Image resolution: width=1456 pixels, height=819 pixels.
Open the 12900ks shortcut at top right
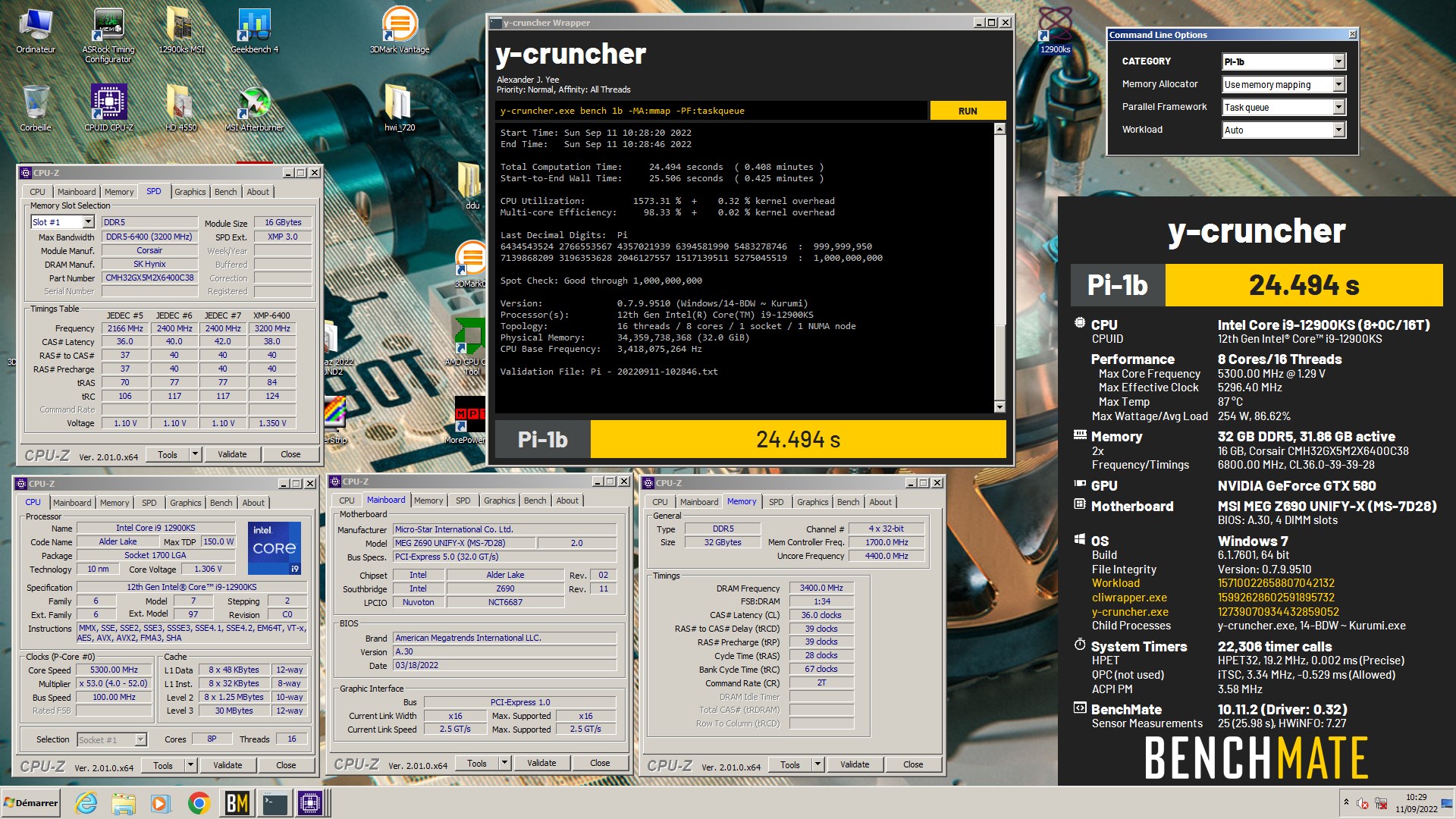coord(1055,32)
